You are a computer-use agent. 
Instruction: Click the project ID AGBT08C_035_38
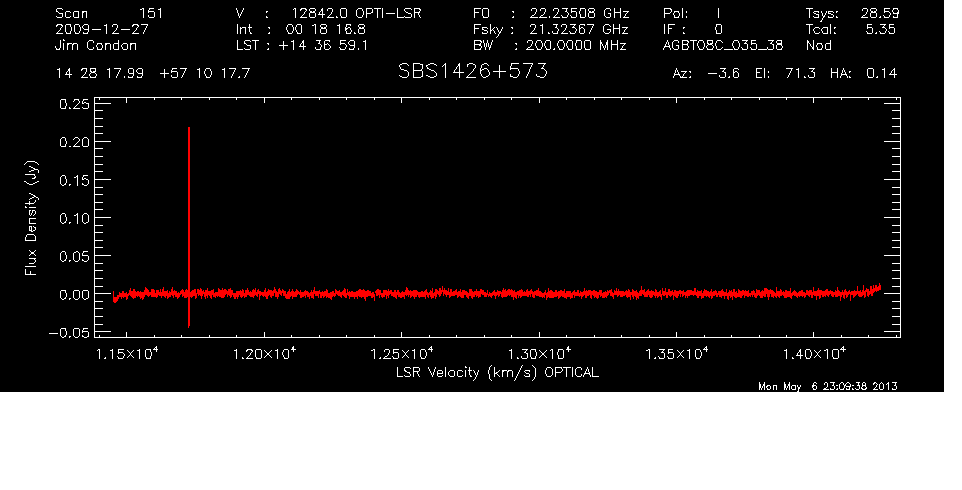pyautogui.click(x=723, y=45)
